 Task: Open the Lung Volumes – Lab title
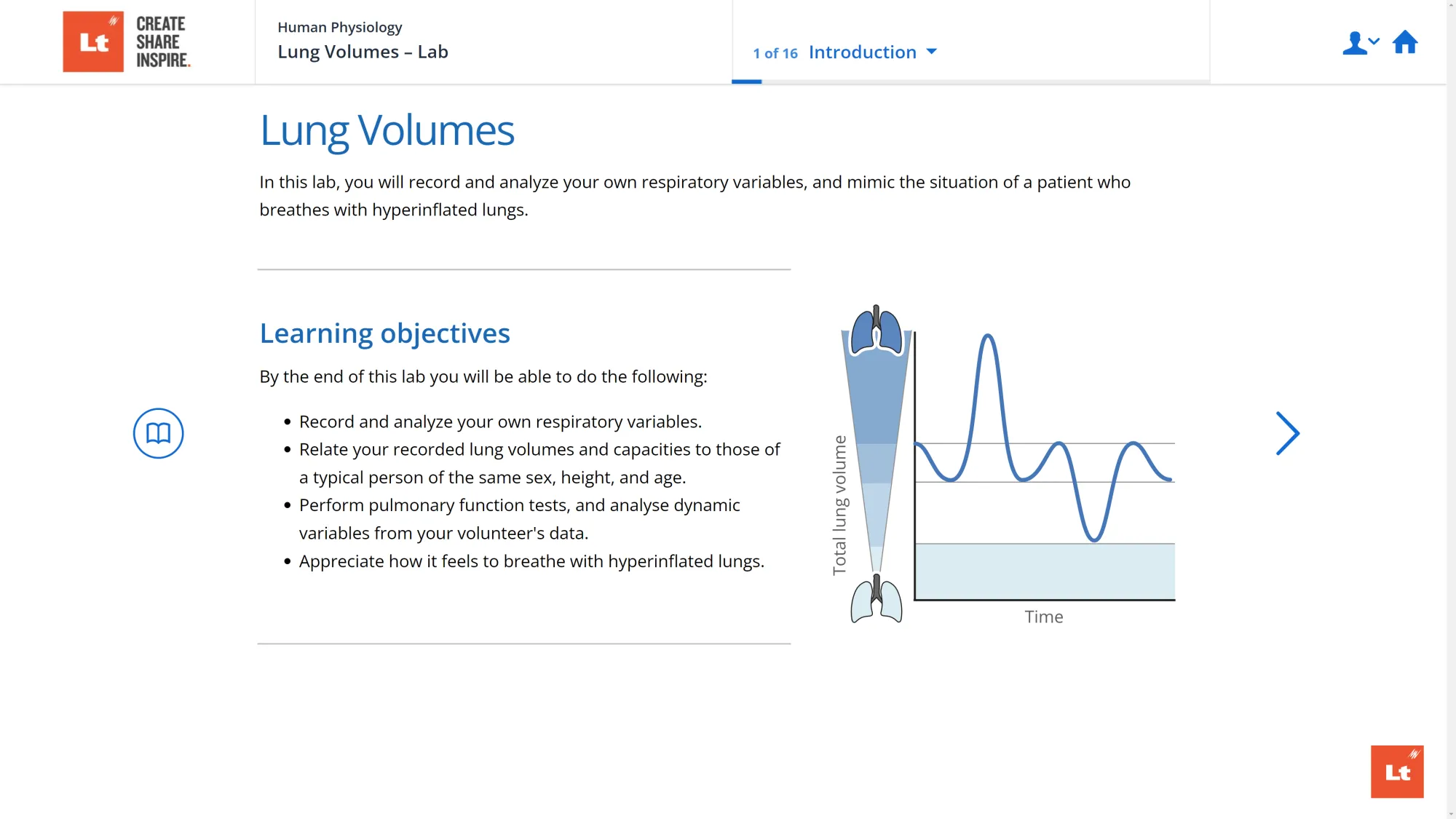pos(363,52)
